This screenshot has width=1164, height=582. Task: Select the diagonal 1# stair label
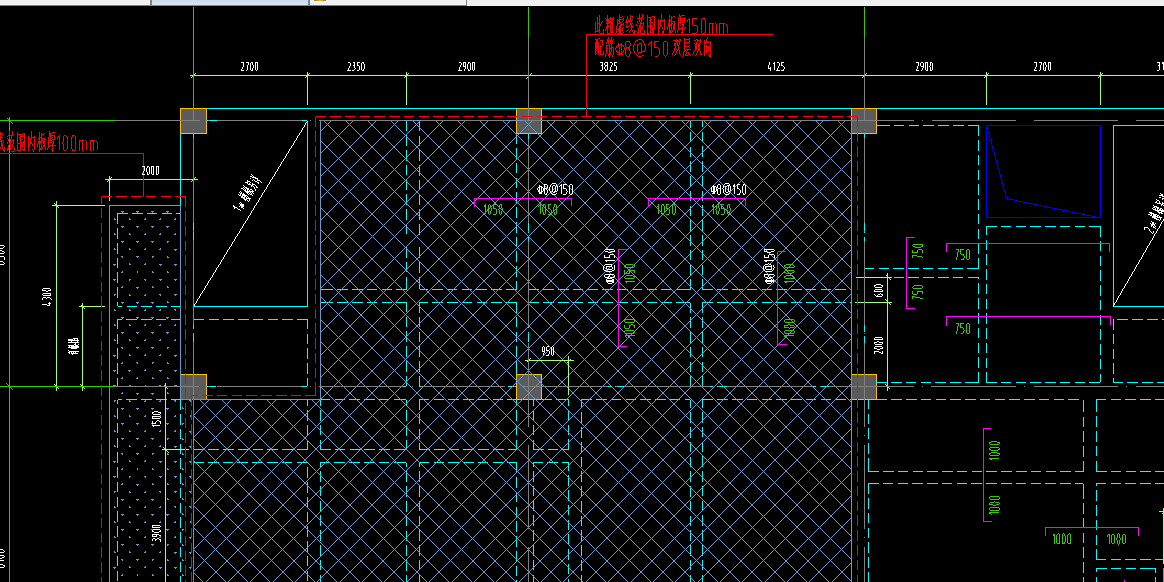pyautogui.click(x=249, y=192)
